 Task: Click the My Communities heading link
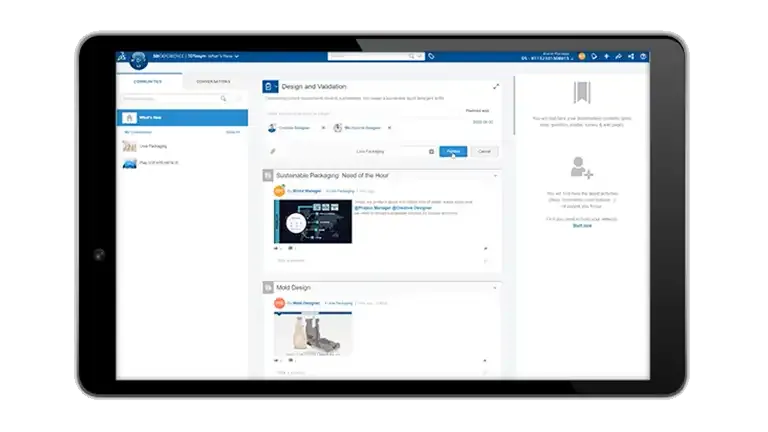click(x=138, y=132)
